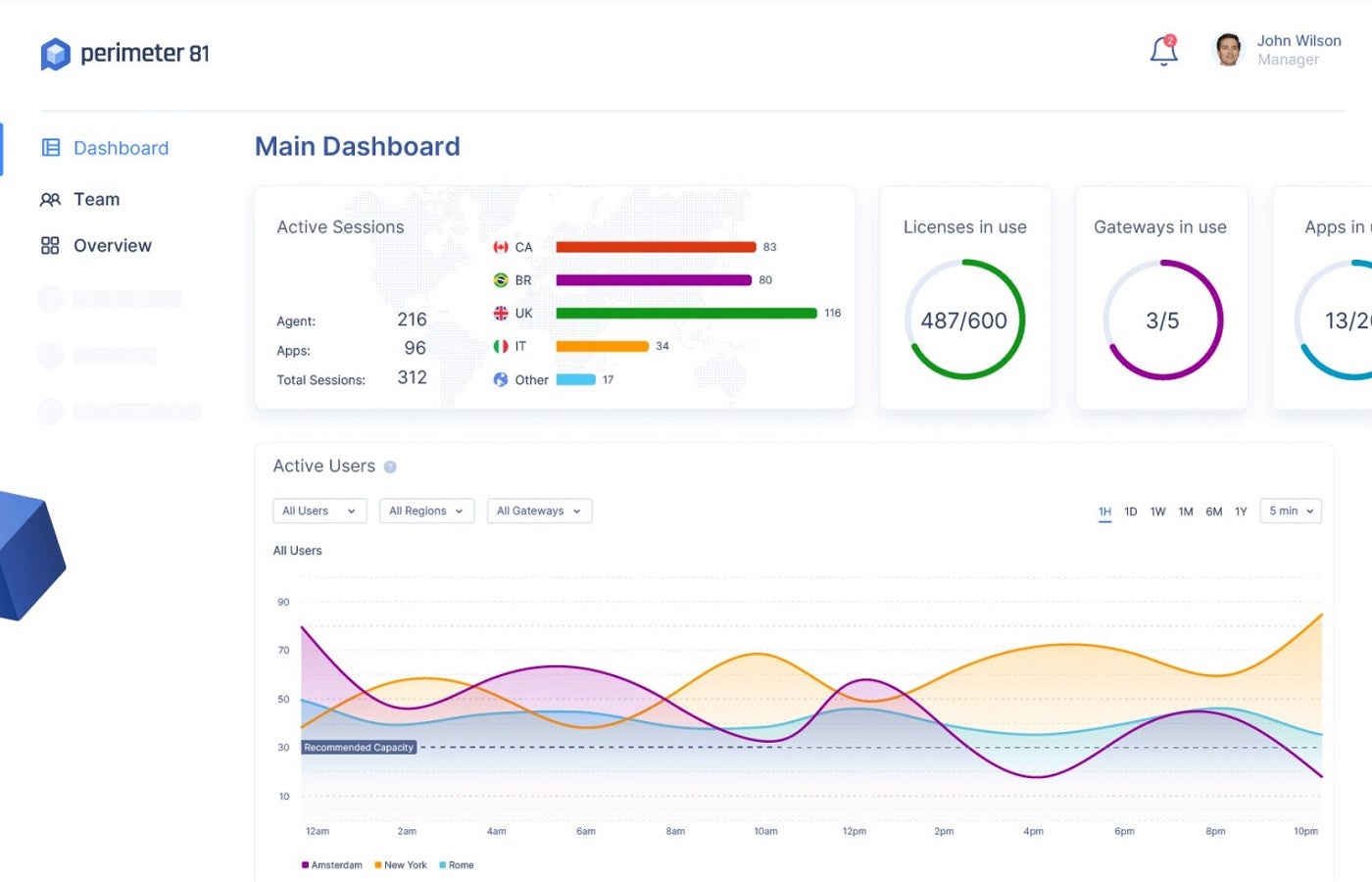
Task: Click the Other globe icon
Action: [x=501, y=380]
